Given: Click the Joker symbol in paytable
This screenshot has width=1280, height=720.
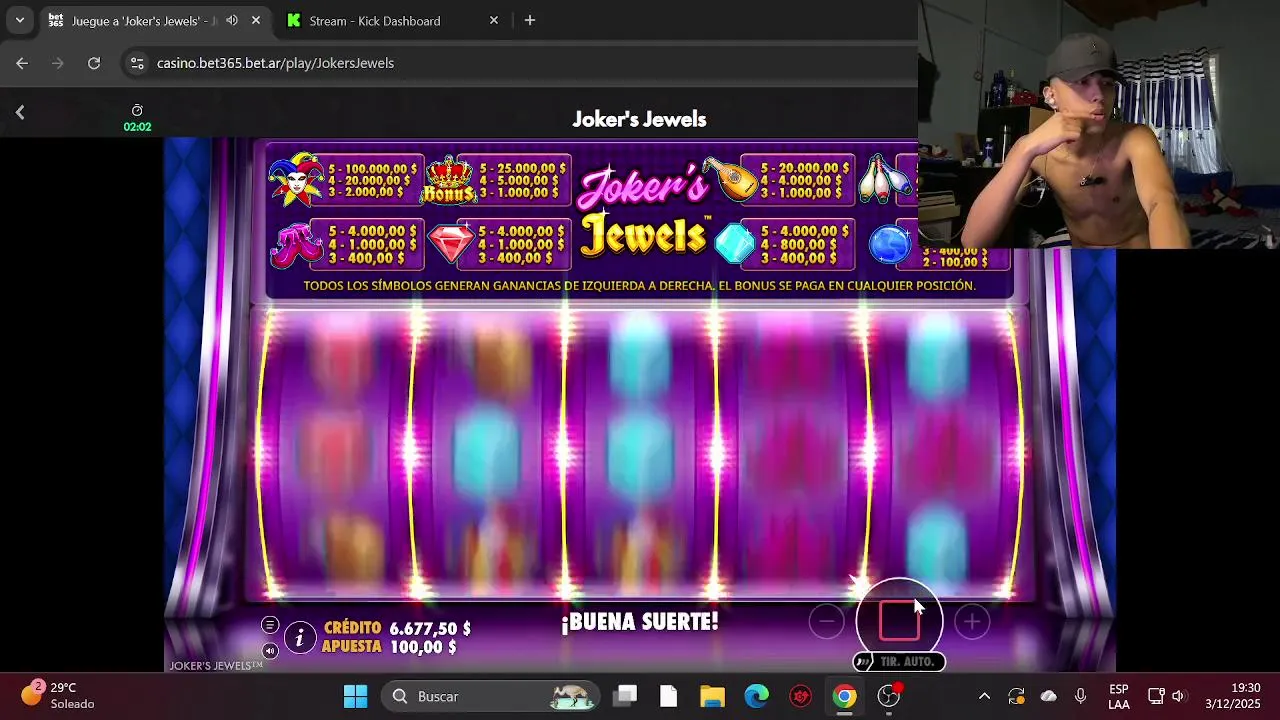Looking at the screenshot, I should 296,180.
